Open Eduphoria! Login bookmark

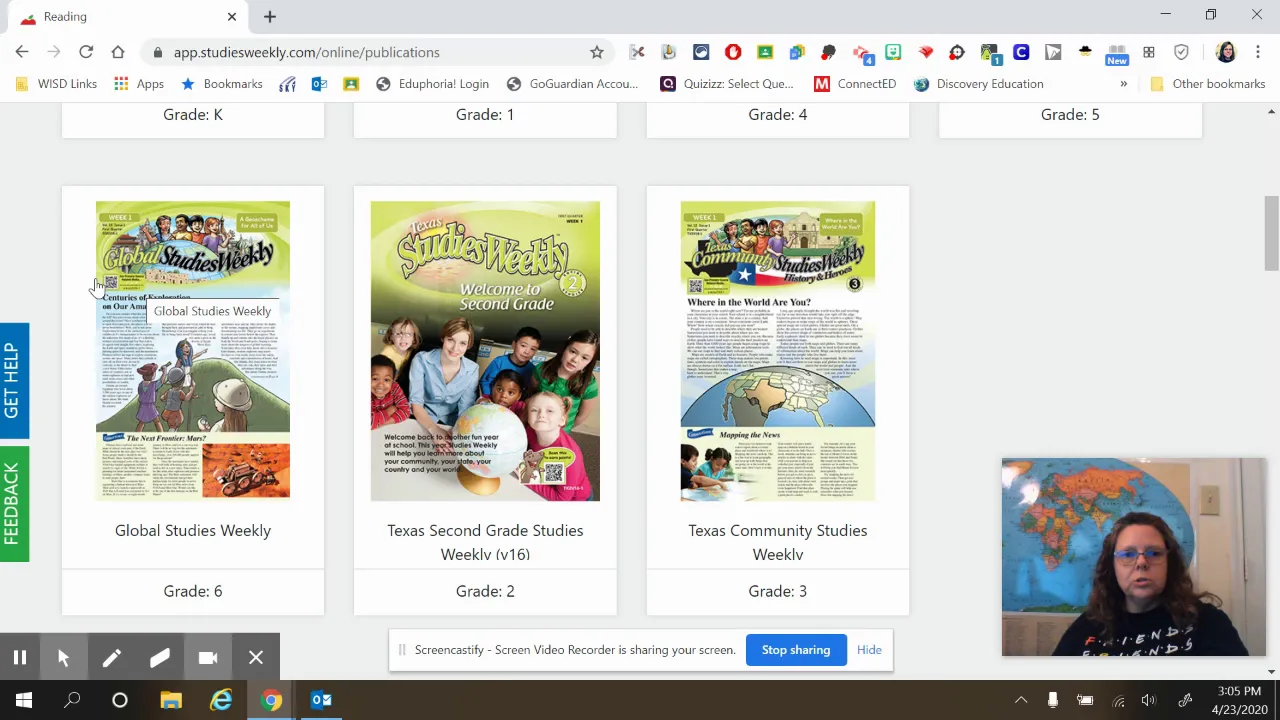pos(432,84)
